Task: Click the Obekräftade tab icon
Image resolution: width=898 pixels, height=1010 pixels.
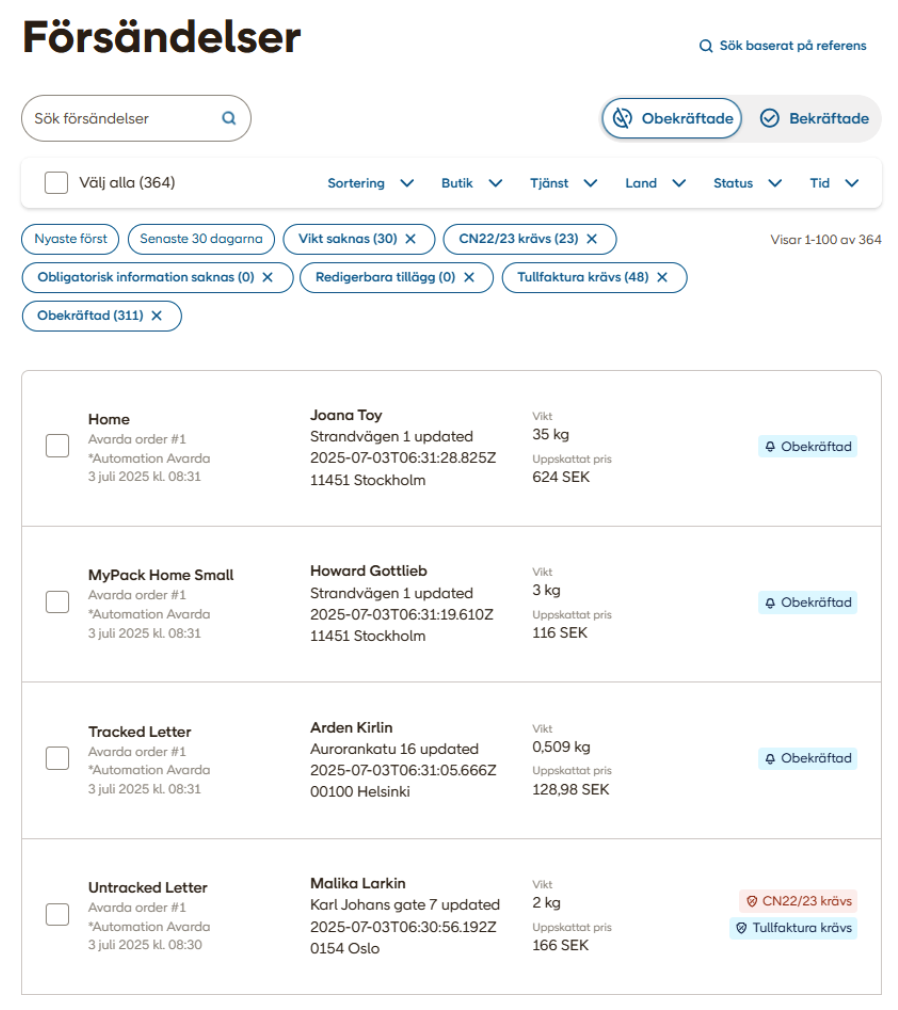Action: click(x=622, y=118)
